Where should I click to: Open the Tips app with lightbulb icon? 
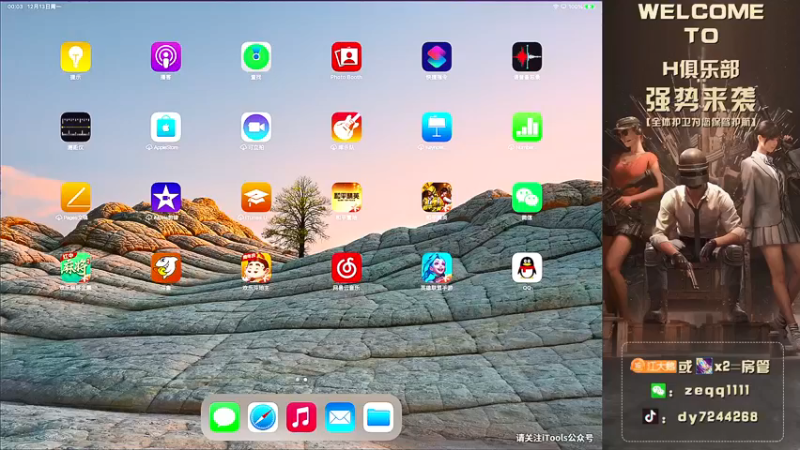click(76, 57)
